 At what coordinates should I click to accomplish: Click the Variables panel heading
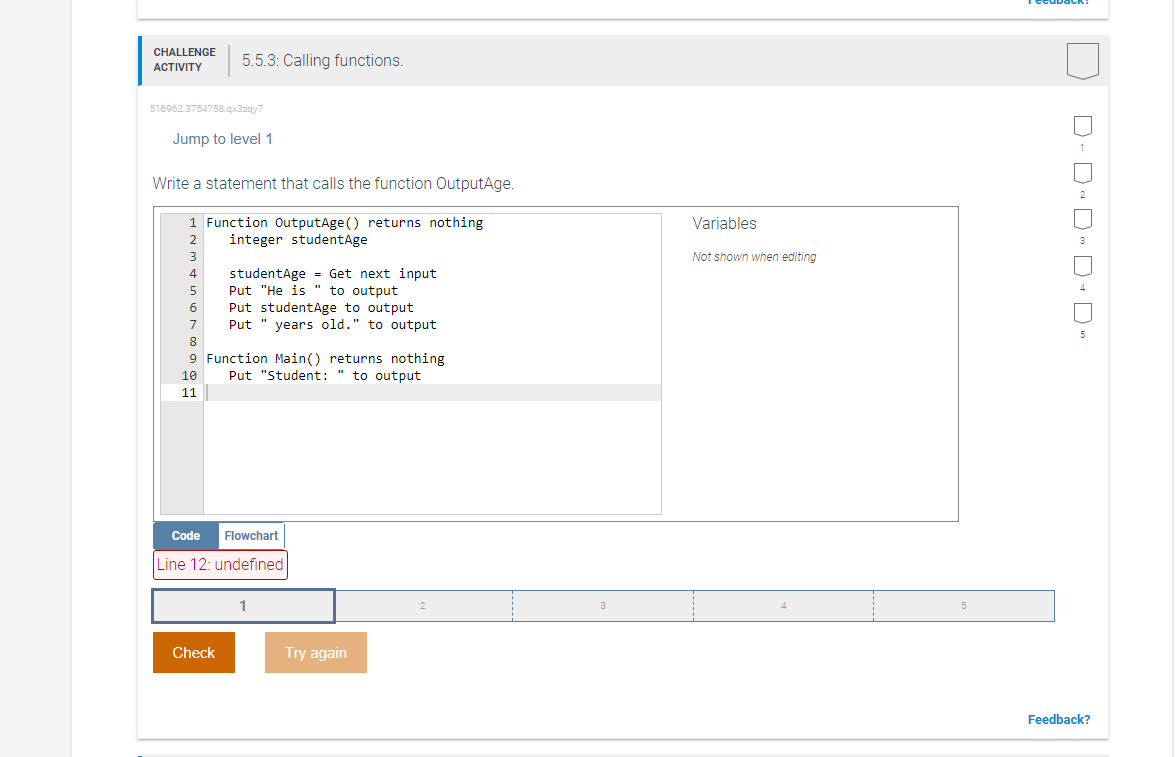coord(724,223)
